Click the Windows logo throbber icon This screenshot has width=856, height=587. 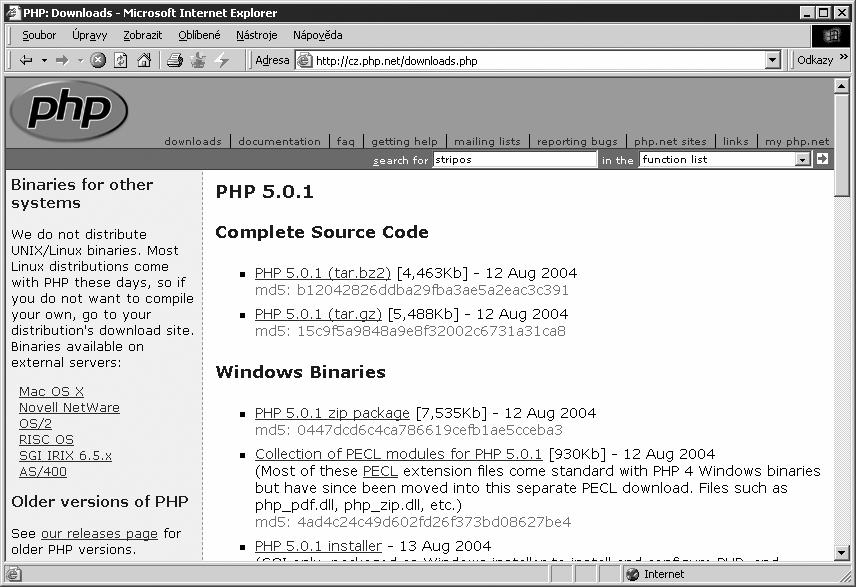point(831,35)
